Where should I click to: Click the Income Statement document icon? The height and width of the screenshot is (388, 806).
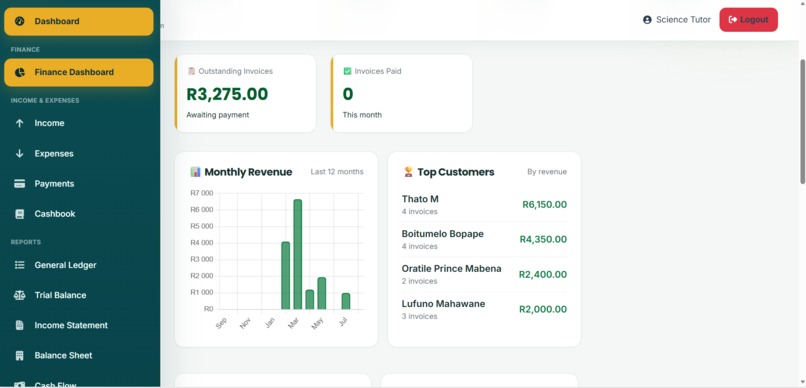click(20, 325)
